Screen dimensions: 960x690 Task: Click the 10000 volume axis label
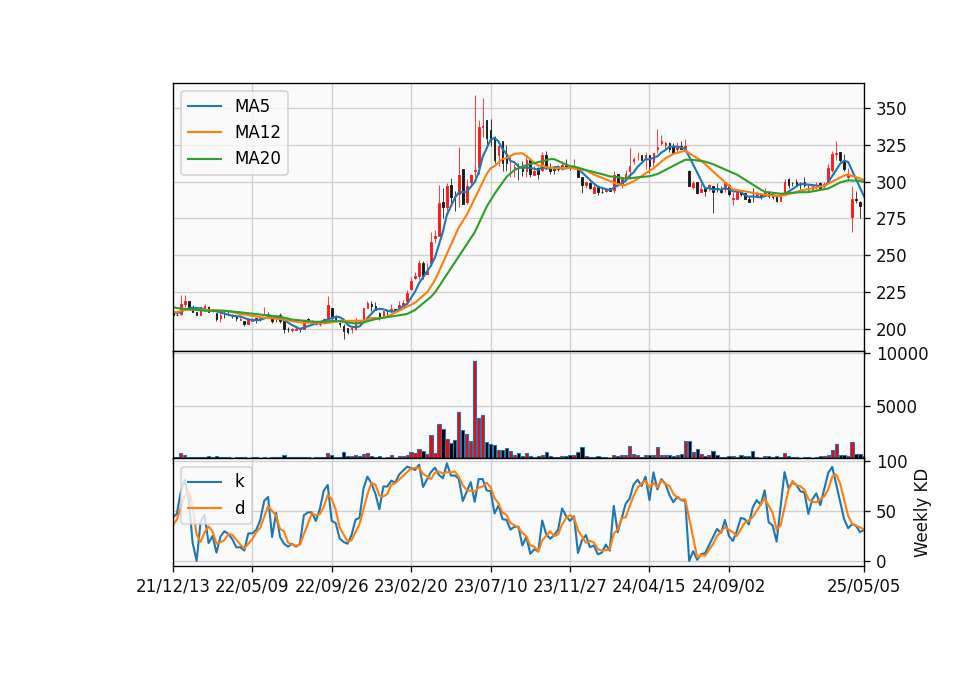click(x=902, y=354)
